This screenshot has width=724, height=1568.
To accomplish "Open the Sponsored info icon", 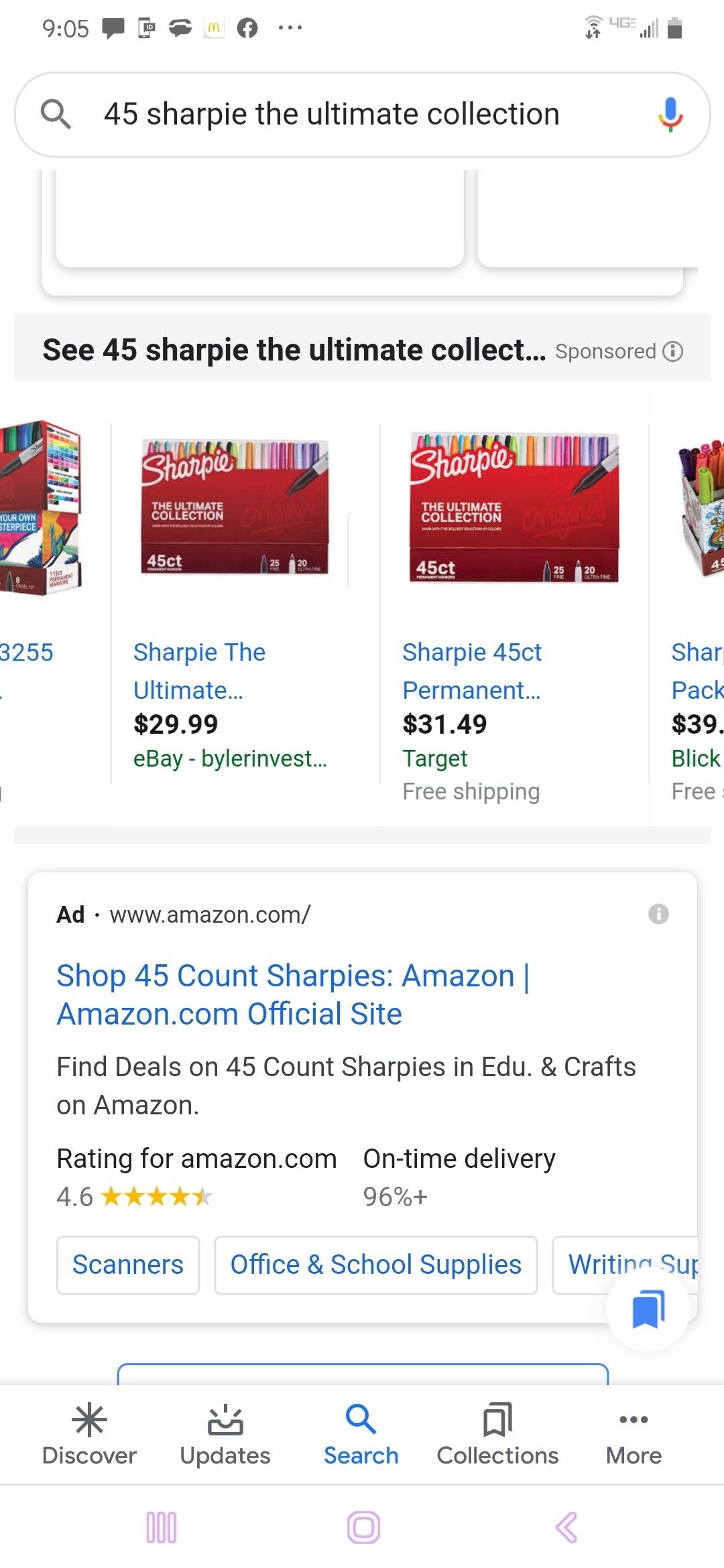I will 672,351.
